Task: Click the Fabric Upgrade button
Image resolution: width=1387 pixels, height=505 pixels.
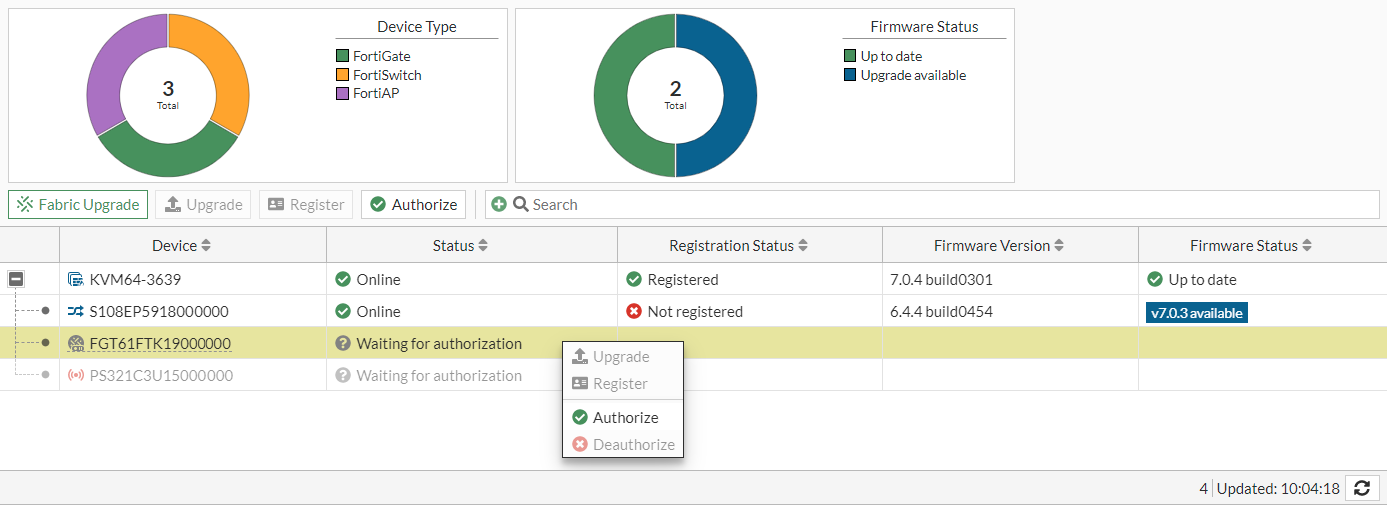Action: coord(78,204)
